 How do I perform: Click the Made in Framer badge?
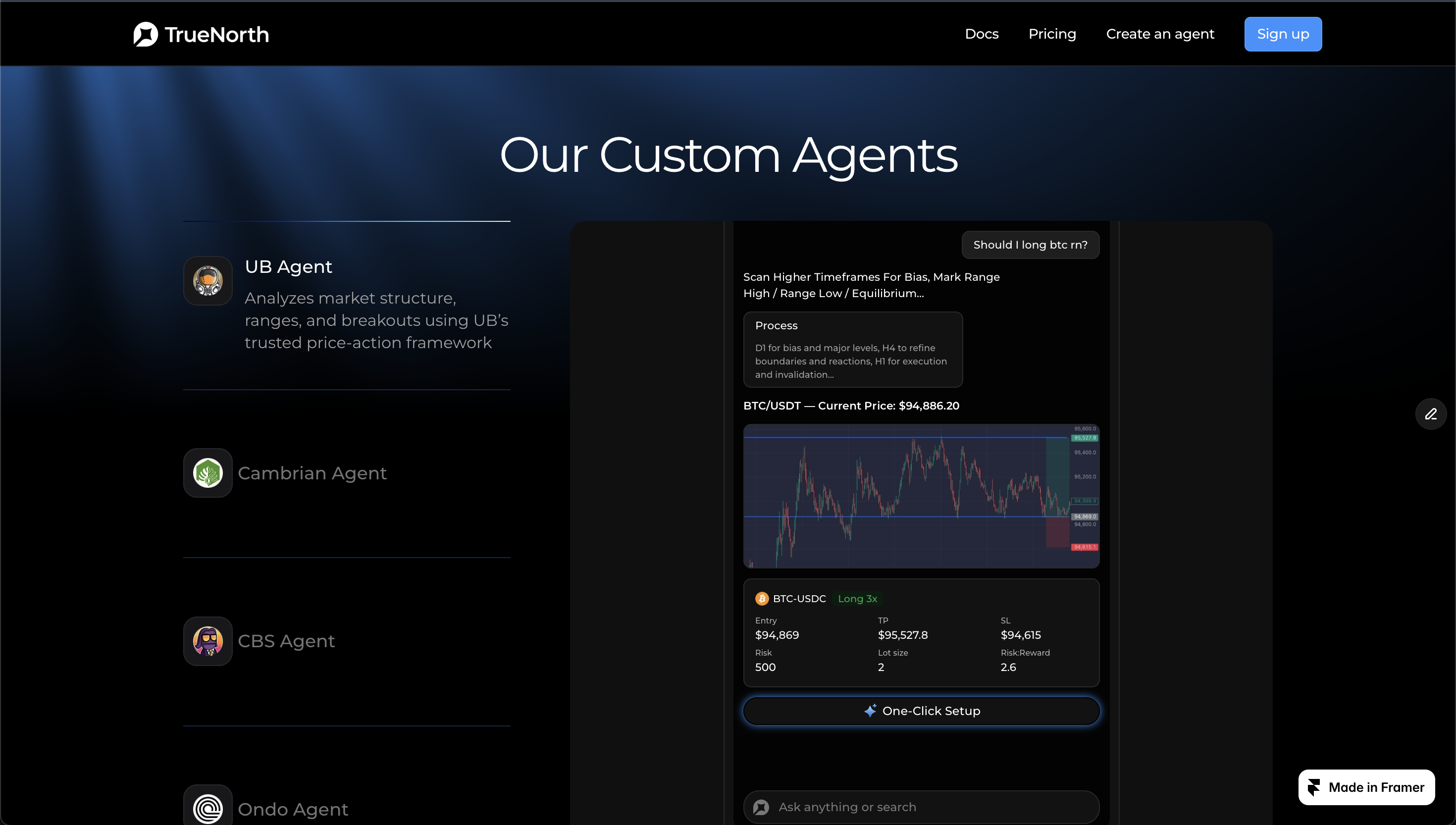tap(1366, 787)
